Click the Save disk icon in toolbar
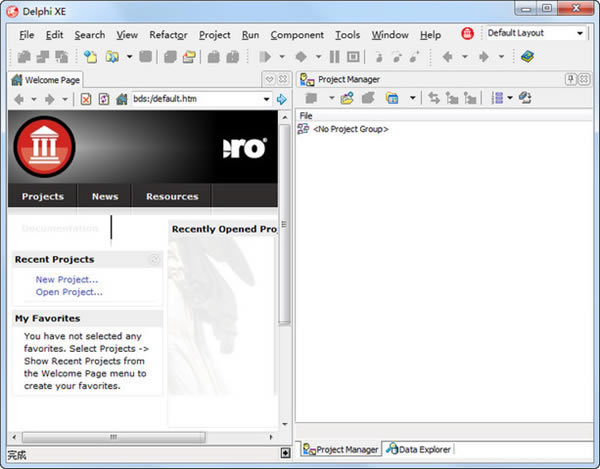600x469 pixels. (x=145, y=57)
